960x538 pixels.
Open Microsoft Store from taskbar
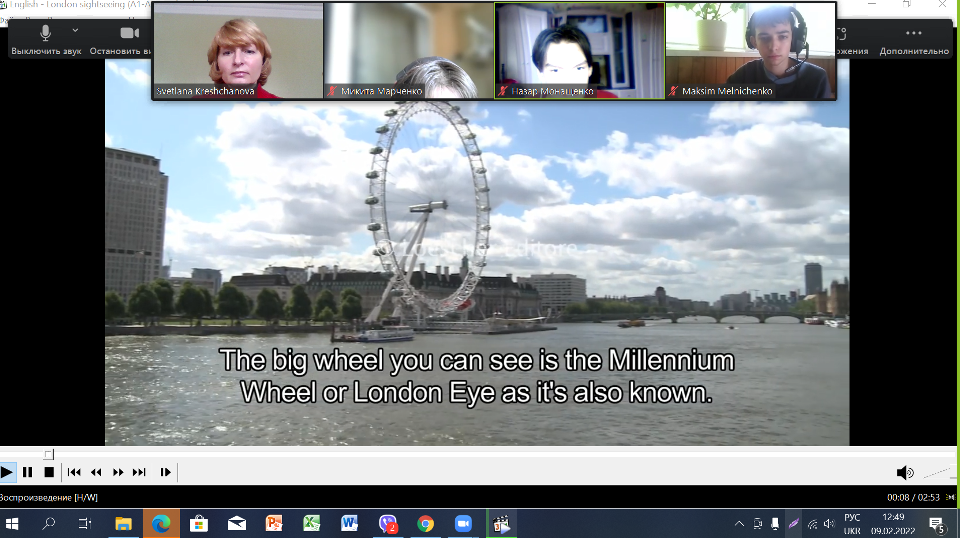(x=199, y=524)
